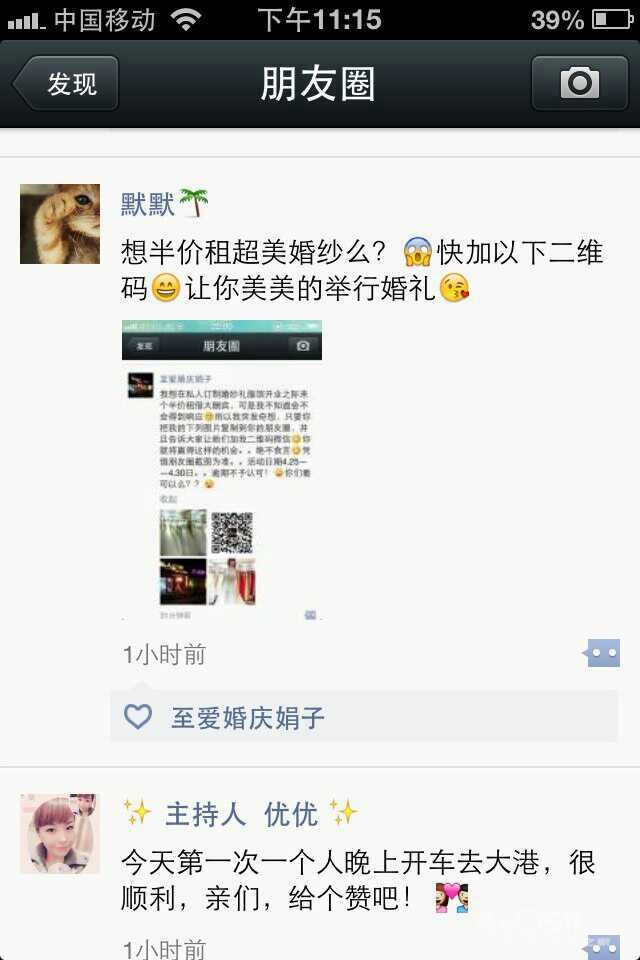The height and width of the screenshot is (960, 640).
Task: Open 主持人 优优's profile photo
Action: pyautogui.click(x=60, y=834)
